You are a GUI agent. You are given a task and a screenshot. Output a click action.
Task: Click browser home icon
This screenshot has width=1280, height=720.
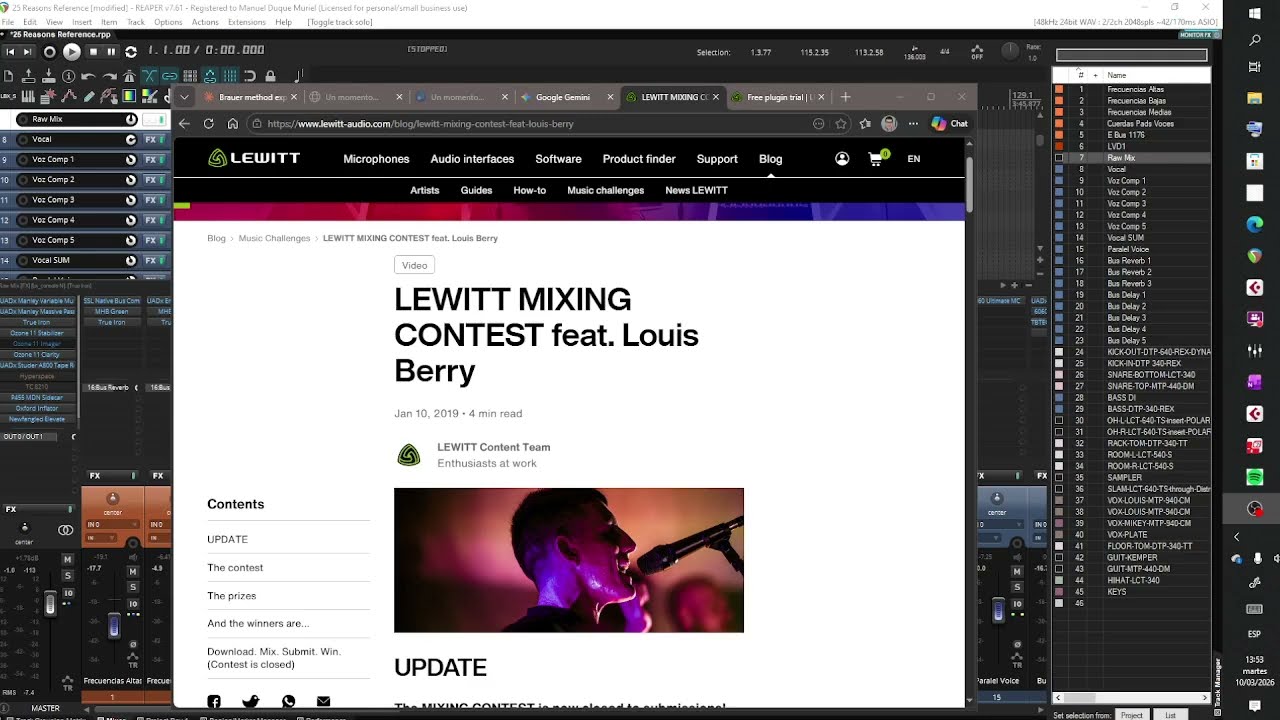click(x=232, y=124)
